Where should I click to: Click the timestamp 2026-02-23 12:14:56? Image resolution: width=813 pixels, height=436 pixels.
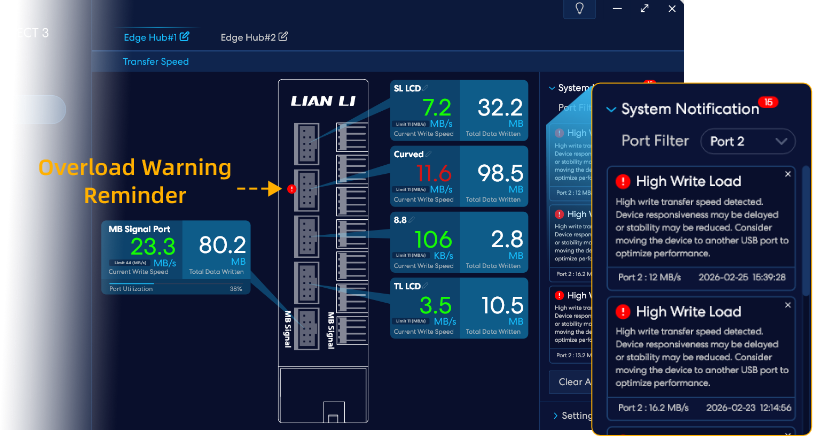(749, 408)
